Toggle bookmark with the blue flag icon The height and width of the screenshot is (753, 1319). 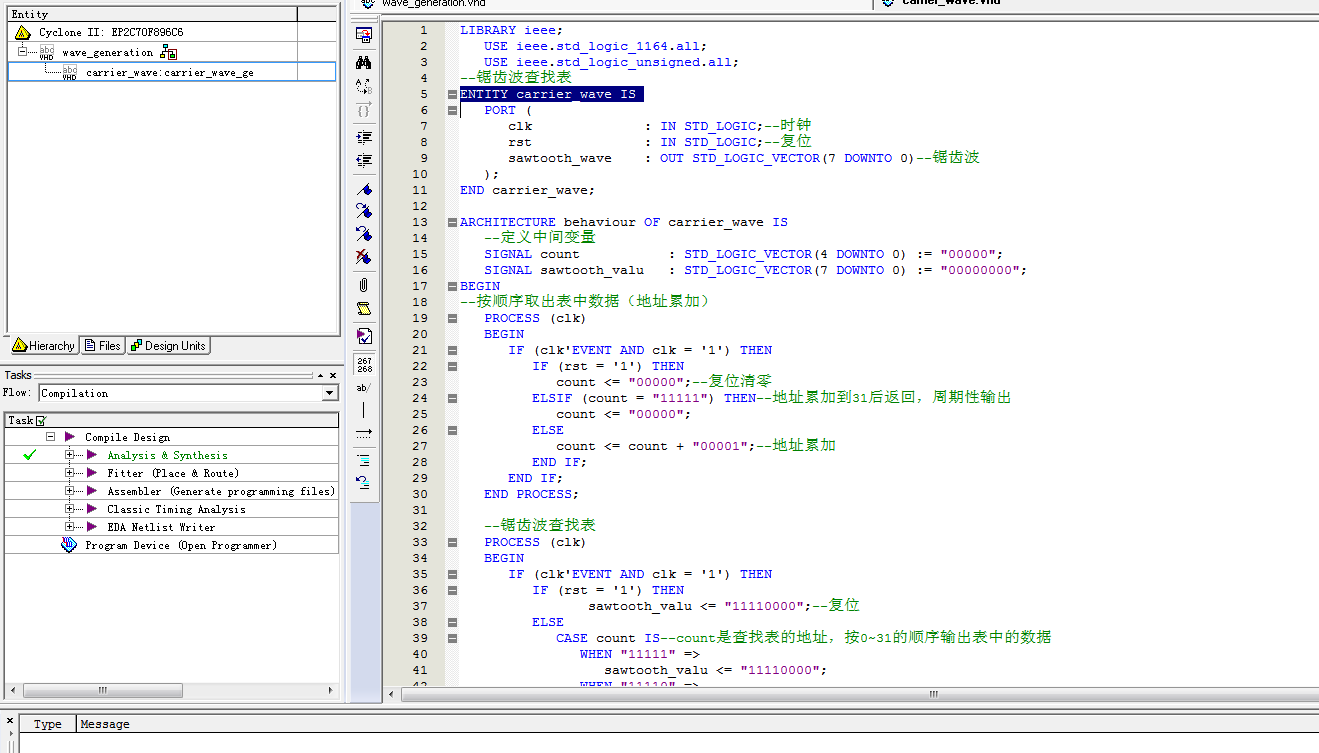click(364, 189)
